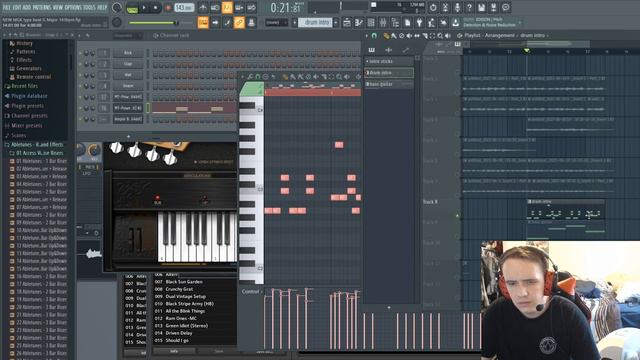Click the drum intro clip in Playlist
Image resolution: width=640 pixels, height=360 pixels.
(565, 210)
